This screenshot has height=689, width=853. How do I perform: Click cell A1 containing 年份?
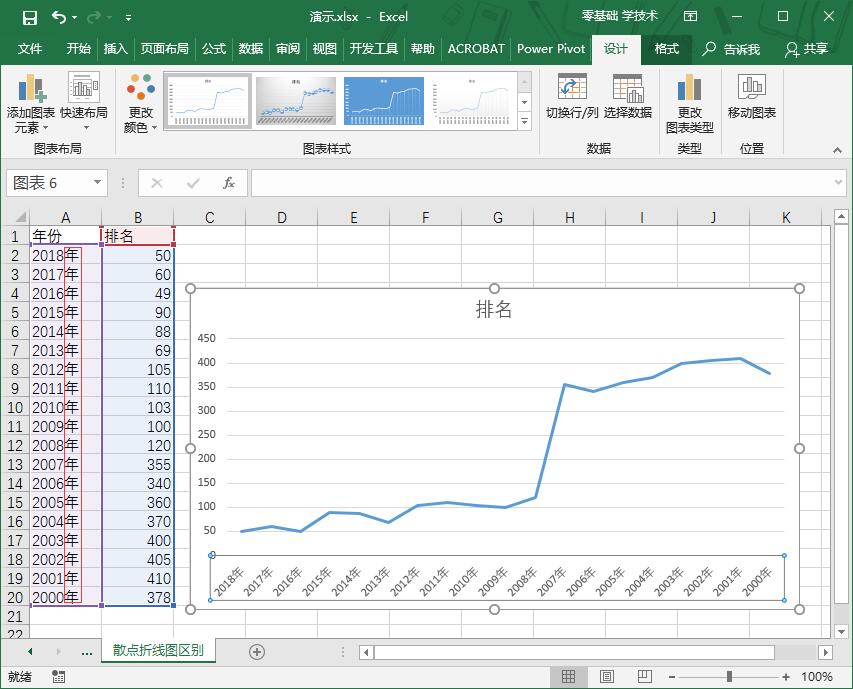coord(65,236)
